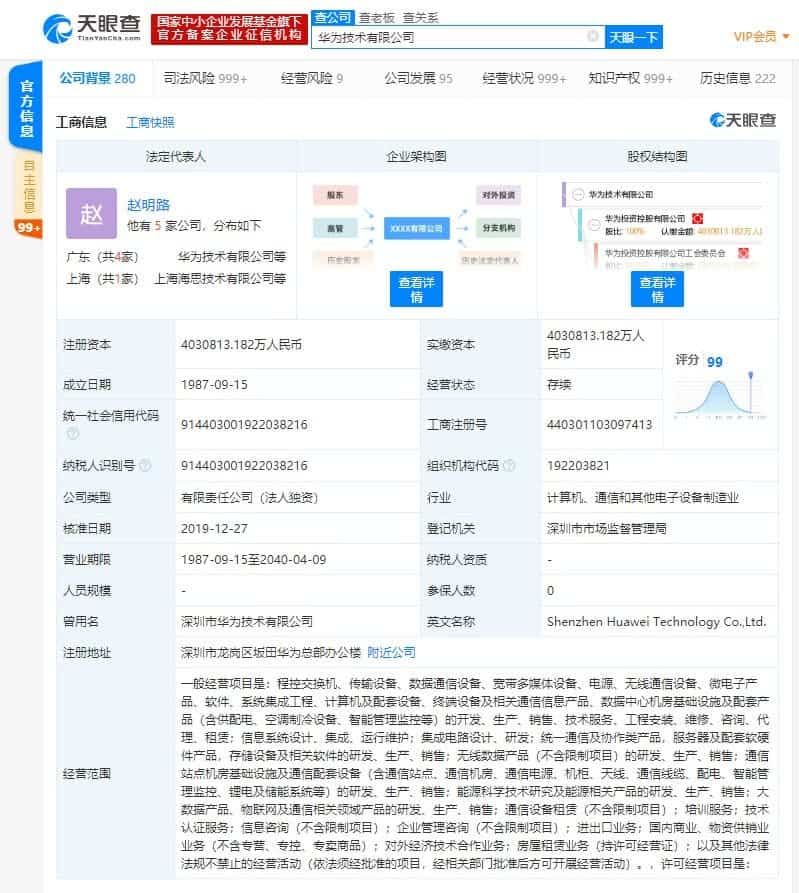
Task: Open the 公司发展 95 tab
Action: [418, 78]
